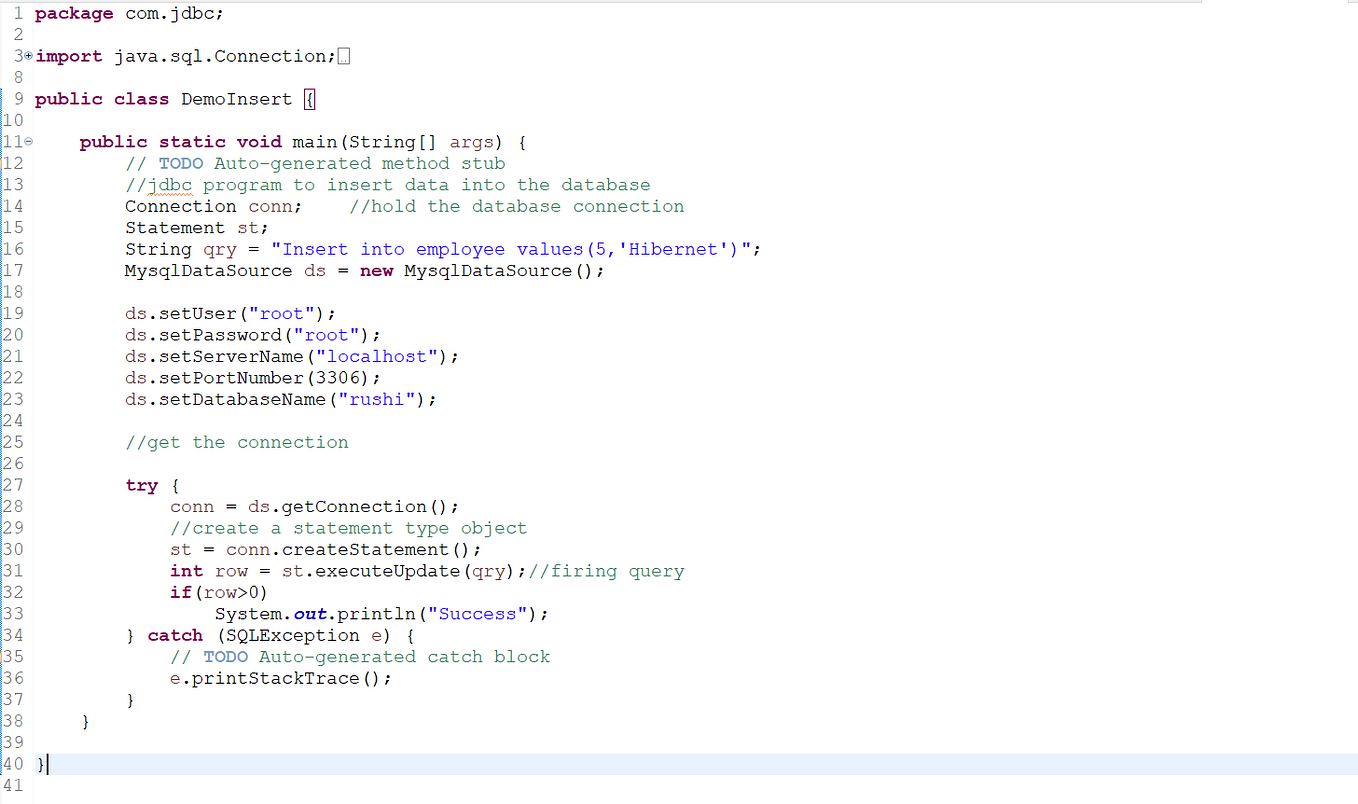This screenshot has width=1358, height=804.
Task: Click the DemoInsert class name
Action: click(x=237, y=98)
